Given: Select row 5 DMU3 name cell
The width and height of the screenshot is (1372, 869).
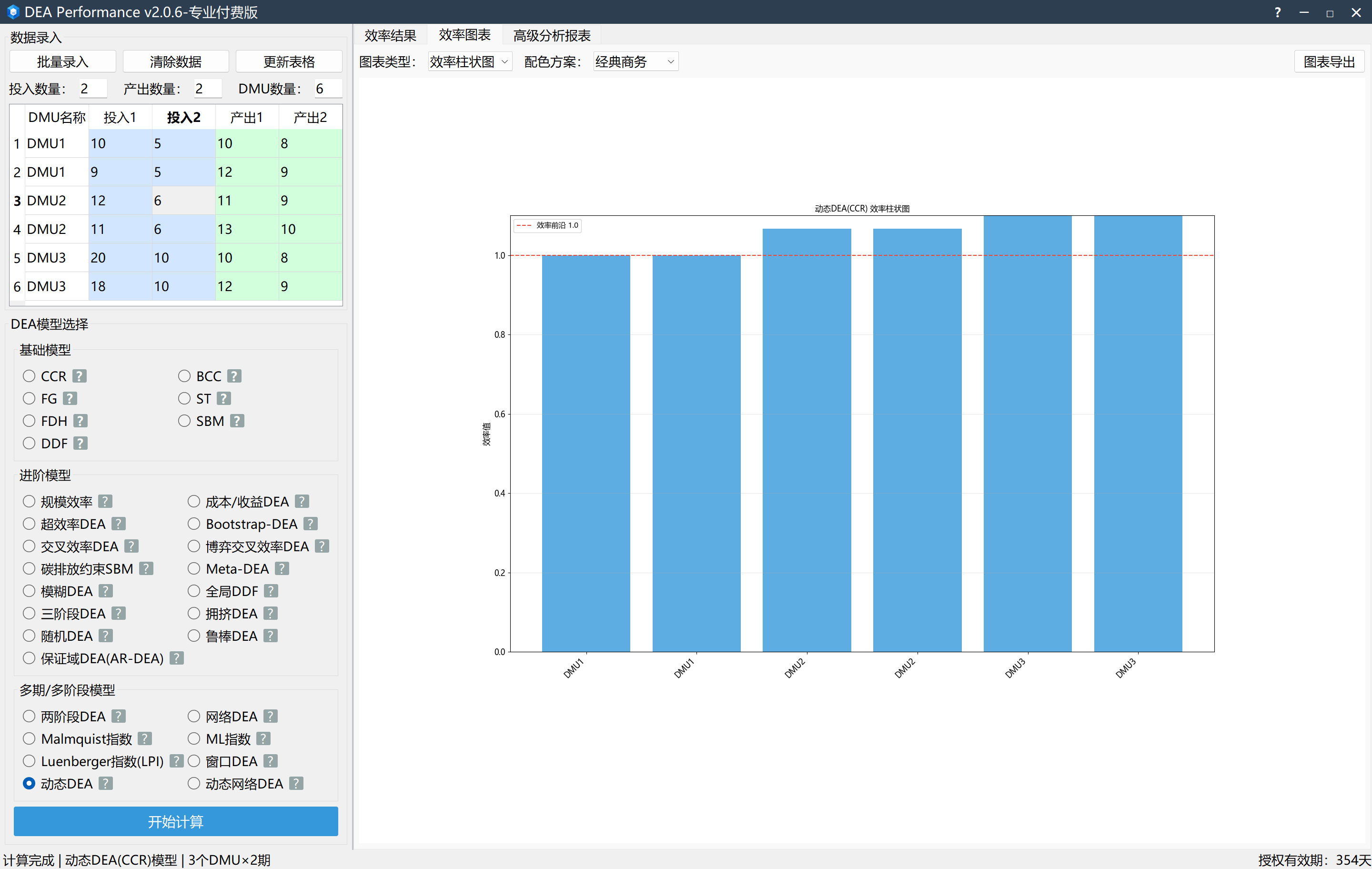Looking at the screenshot, I should 56,258.
